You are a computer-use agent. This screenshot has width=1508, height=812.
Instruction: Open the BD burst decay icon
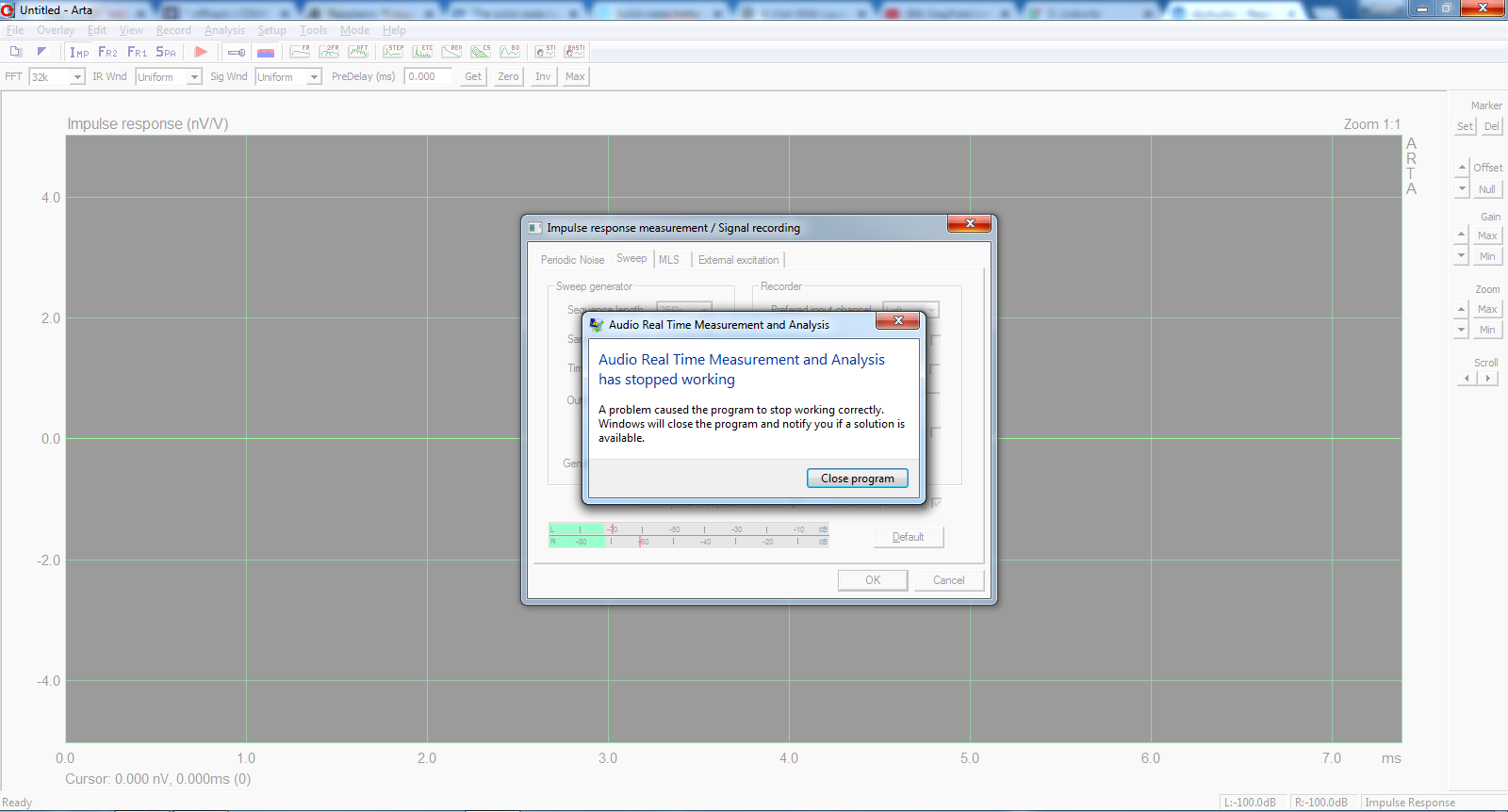[510, 52]
